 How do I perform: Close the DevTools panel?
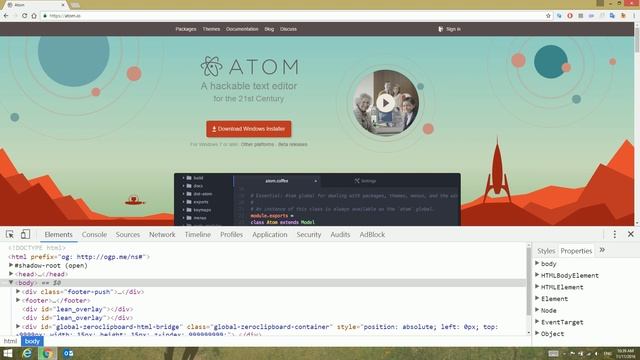point(631,234)
